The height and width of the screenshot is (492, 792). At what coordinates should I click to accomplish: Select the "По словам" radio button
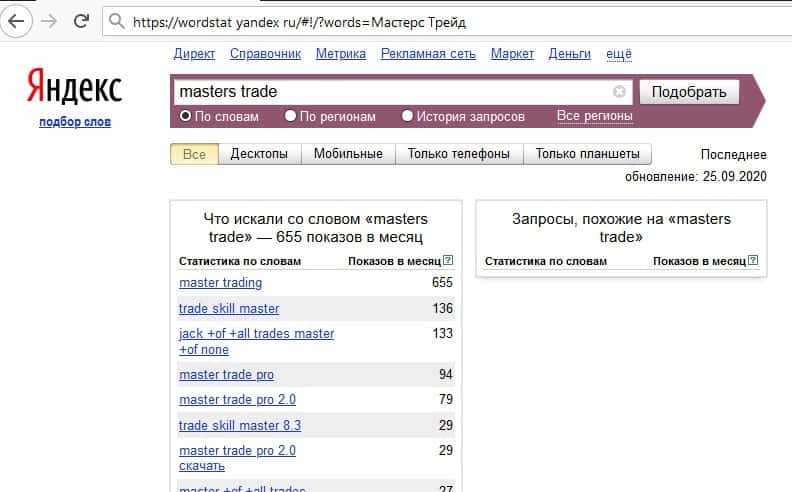185,116
